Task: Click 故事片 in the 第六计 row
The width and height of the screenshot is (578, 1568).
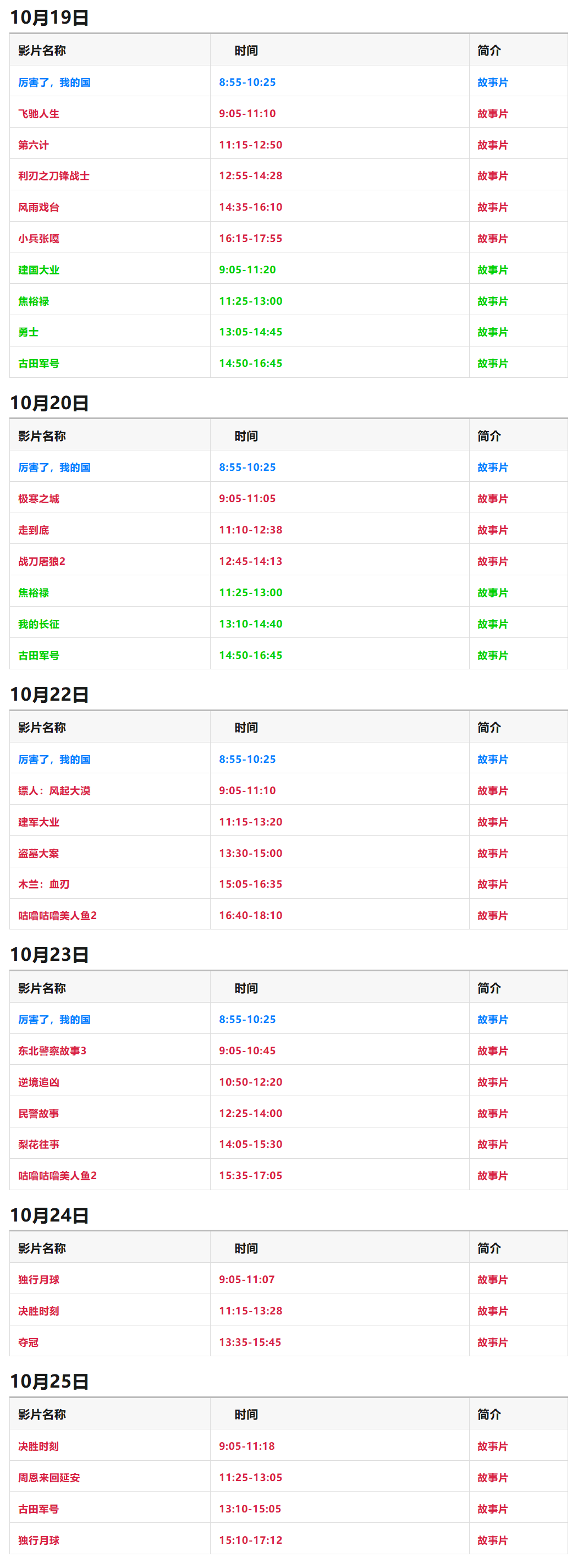Action: 493,145
